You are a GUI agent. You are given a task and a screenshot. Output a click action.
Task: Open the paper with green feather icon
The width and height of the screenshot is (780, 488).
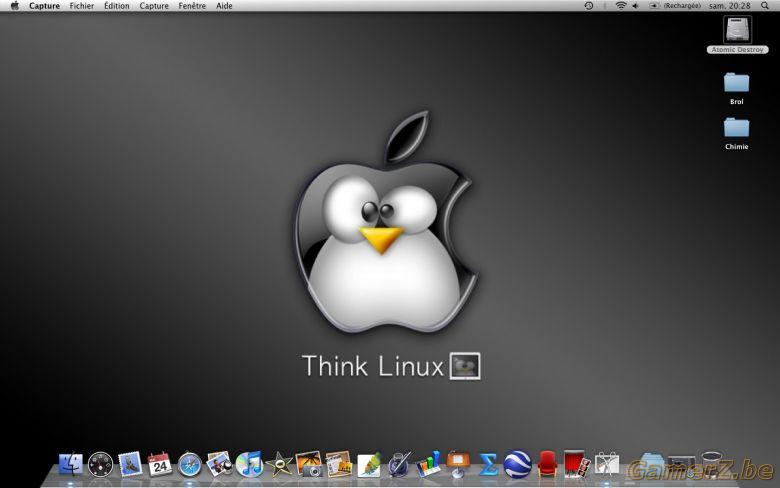pos(369,464)
